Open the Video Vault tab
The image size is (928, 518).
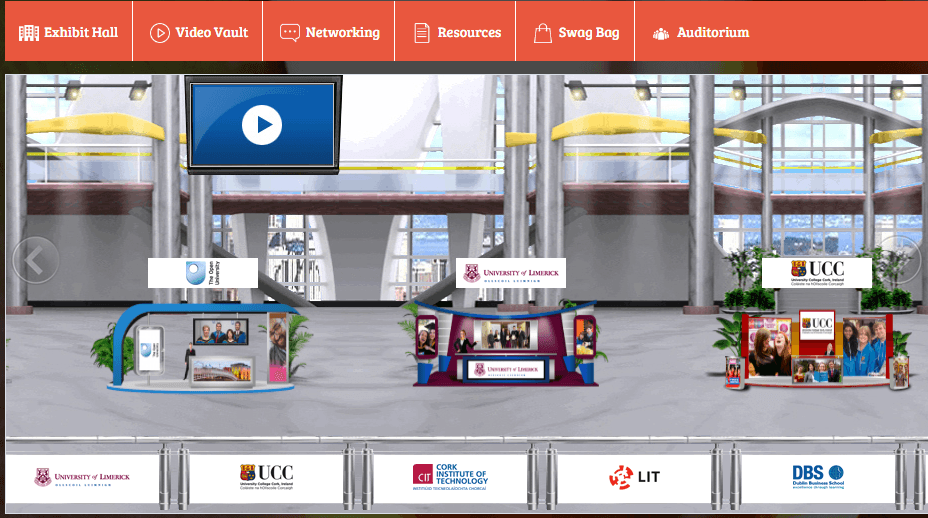click(198, 31)
